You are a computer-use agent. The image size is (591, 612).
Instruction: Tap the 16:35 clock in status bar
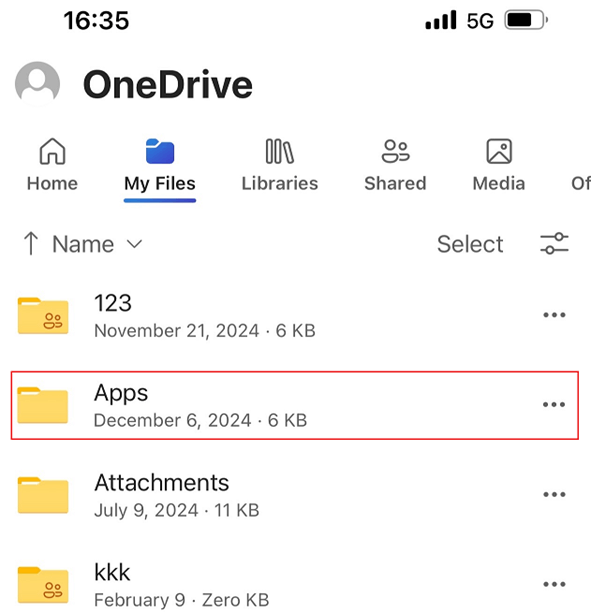96,20
